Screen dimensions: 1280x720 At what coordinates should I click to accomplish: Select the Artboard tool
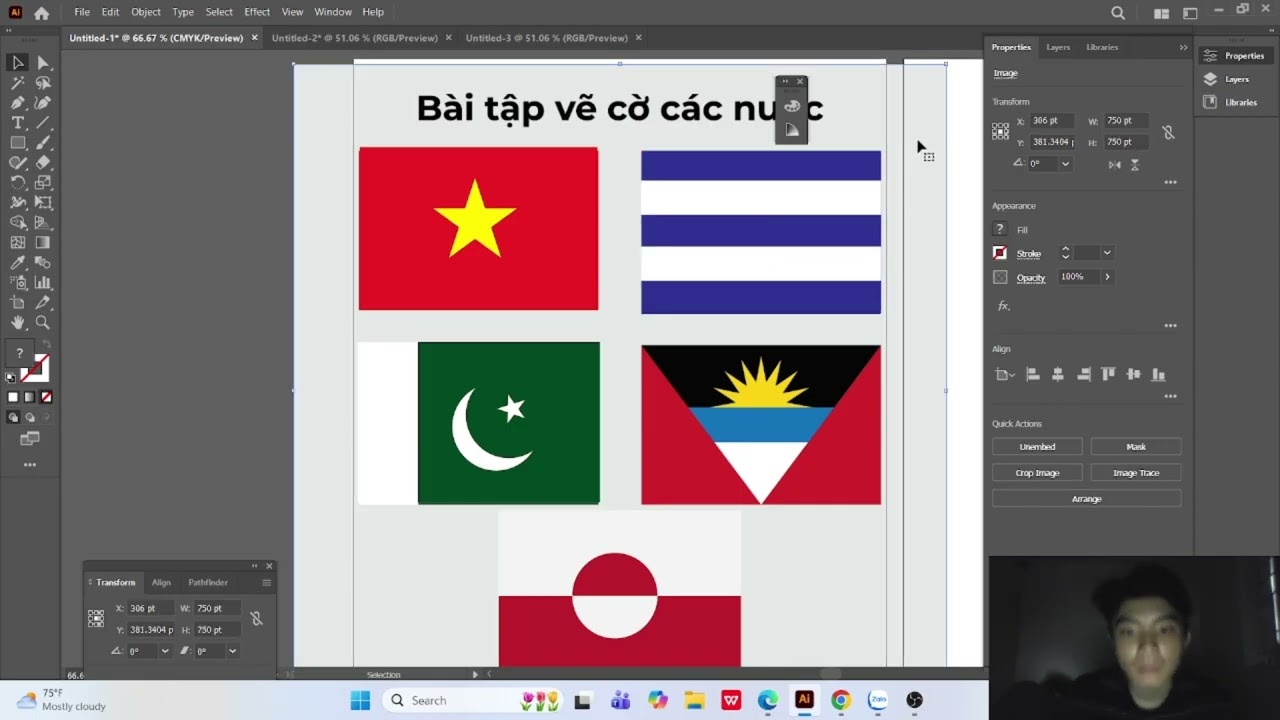point(18,303)
